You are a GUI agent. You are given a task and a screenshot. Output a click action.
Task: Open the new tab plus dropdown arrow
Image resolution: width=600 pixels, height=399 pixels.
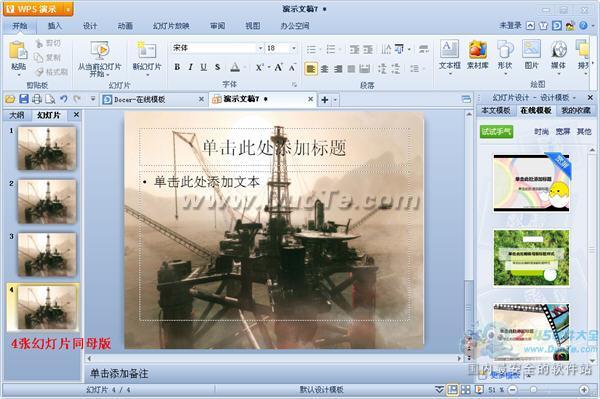335,100
